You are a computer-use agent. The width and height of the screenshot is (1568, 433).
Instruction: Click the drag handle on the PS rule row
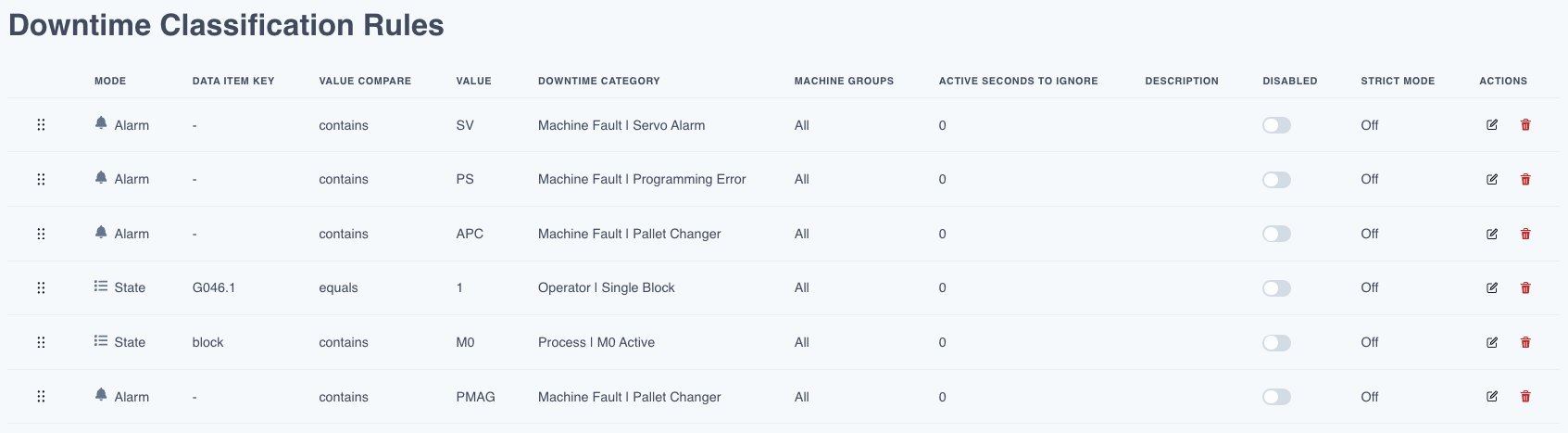[41, 179]
